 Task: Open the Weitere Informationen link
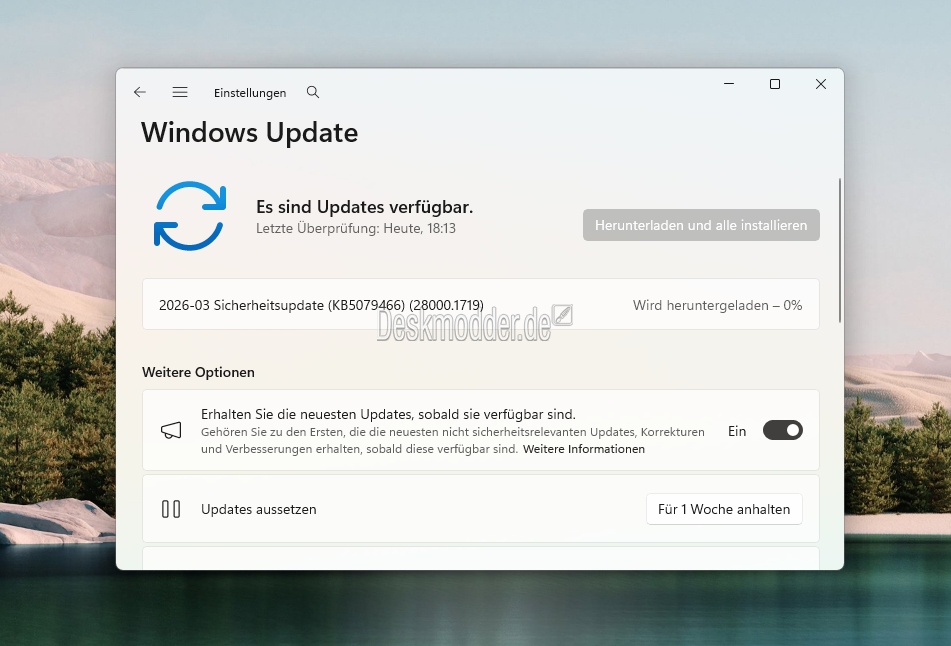[583, 450]
